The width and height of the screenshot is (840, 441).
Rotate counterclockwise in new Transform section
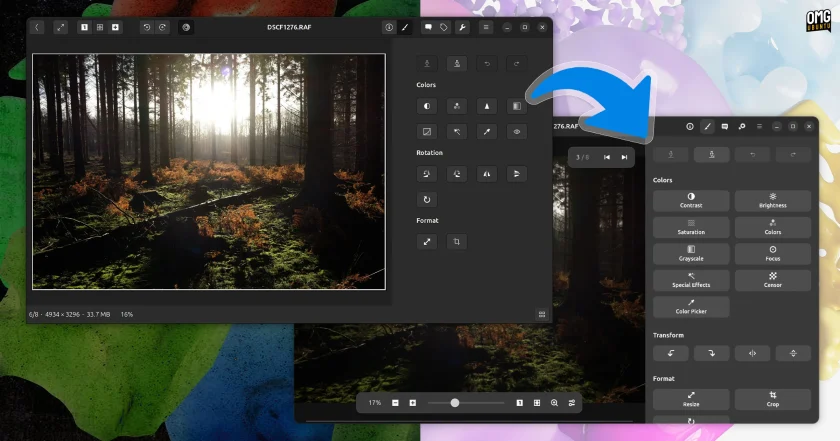(x=671, y=353)
